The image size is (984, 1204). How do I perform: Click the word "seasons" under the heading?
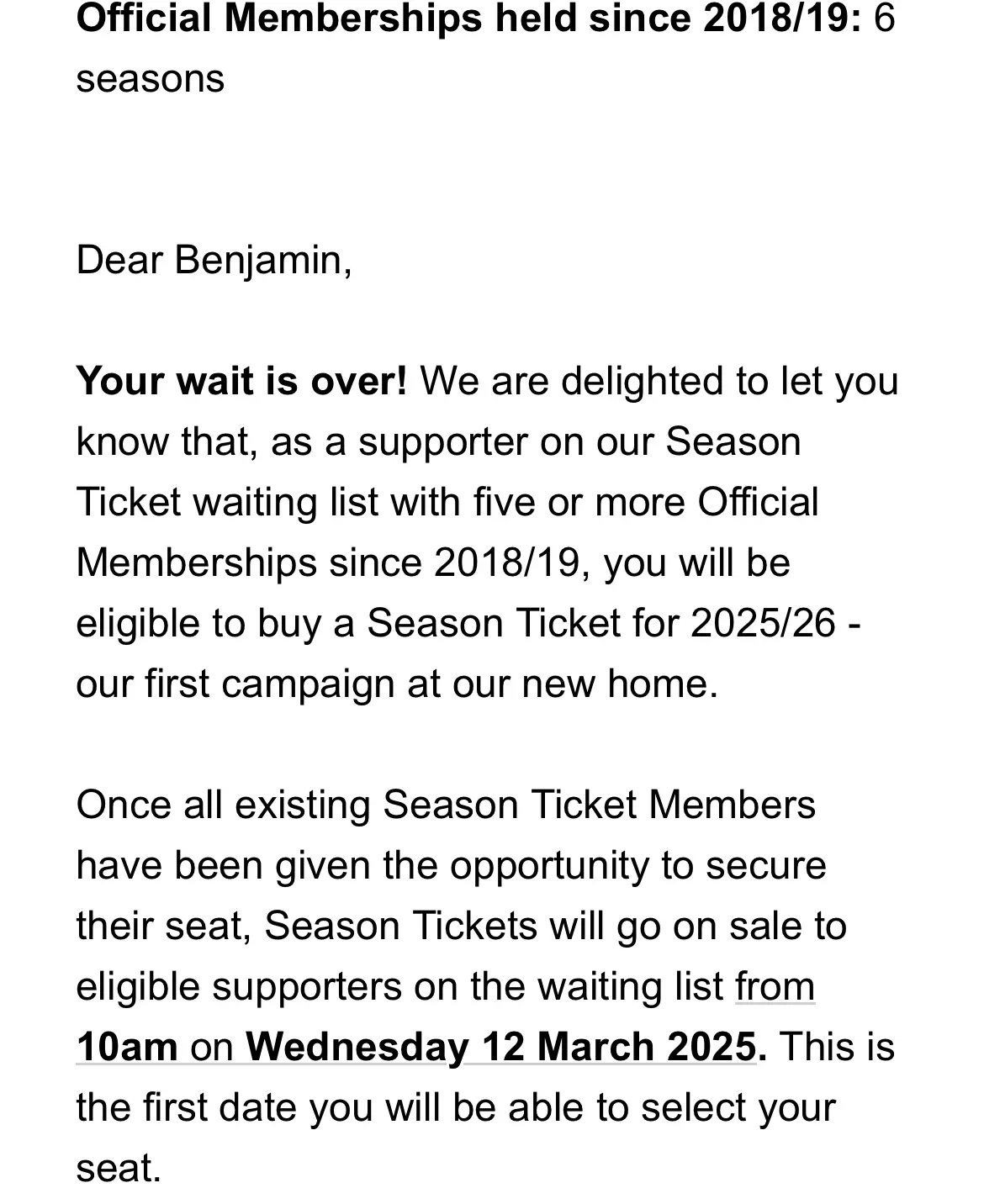click(x=150, y=79)
